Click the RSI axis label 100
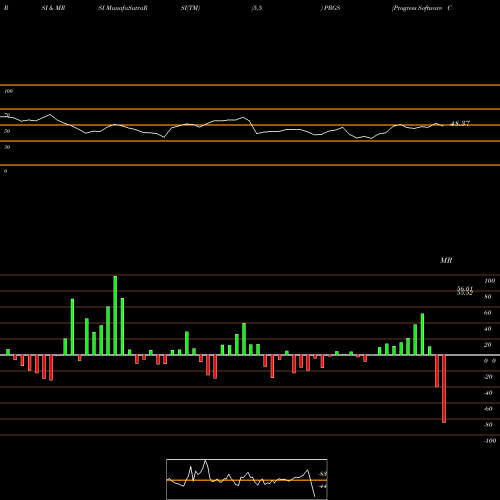 point(8,91)
